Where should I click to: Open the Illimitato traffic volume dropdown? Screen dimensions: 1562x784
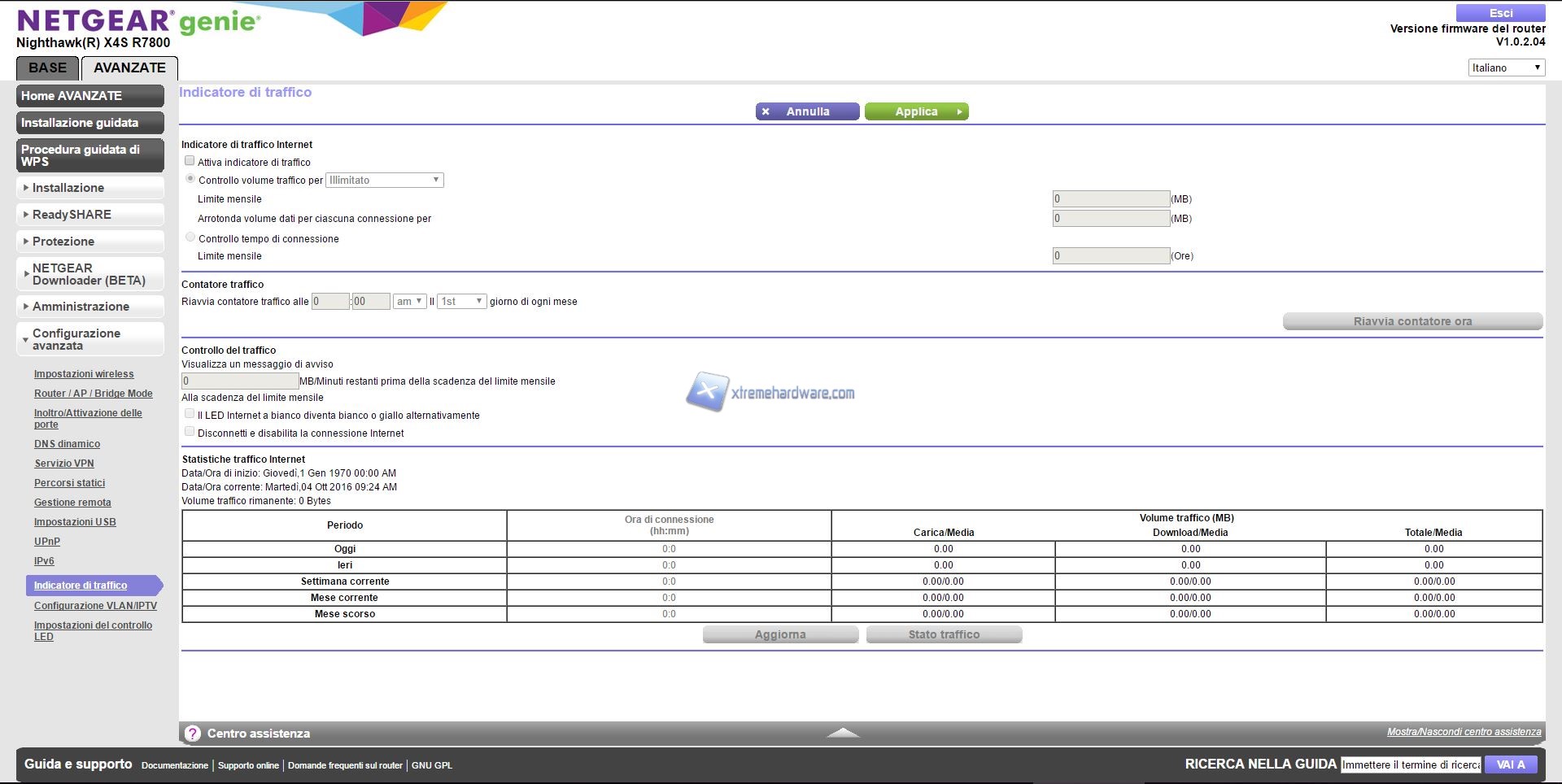tap(384, 180)
